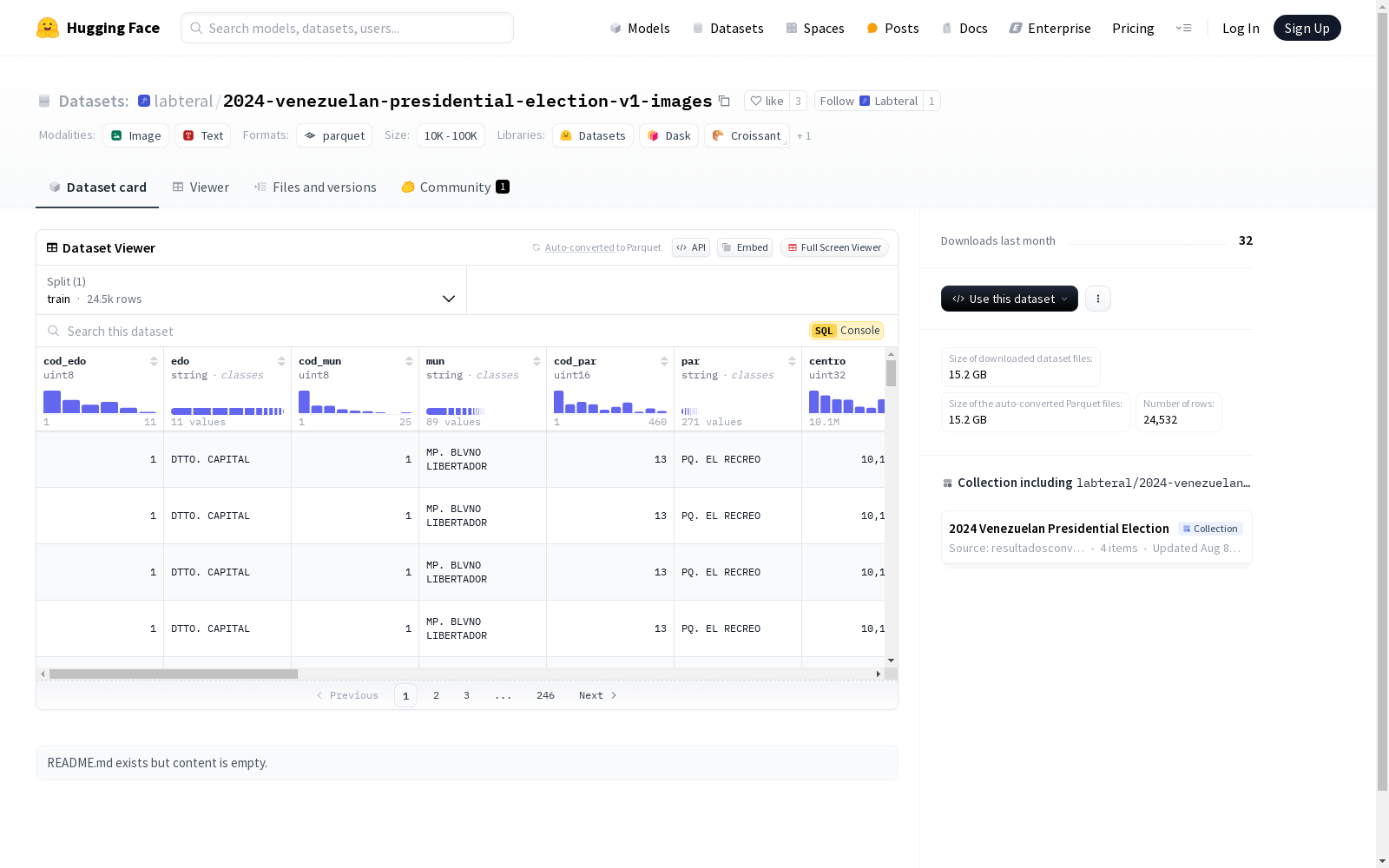Open the Files and versions tab
1389x868 pixels.
315,187
